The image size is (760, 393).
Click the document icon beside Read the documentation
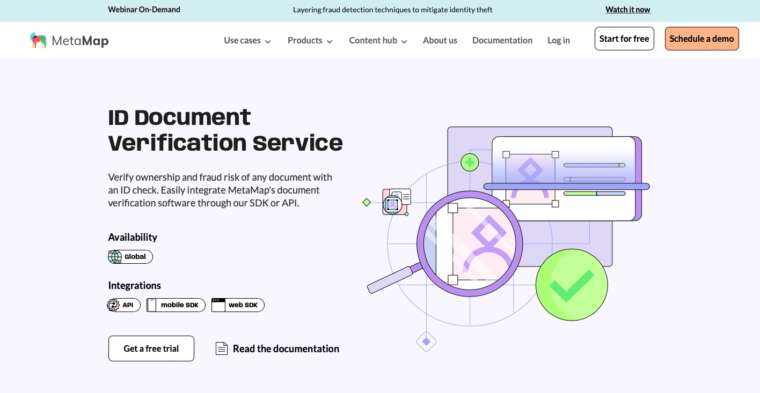coord(222,348)
